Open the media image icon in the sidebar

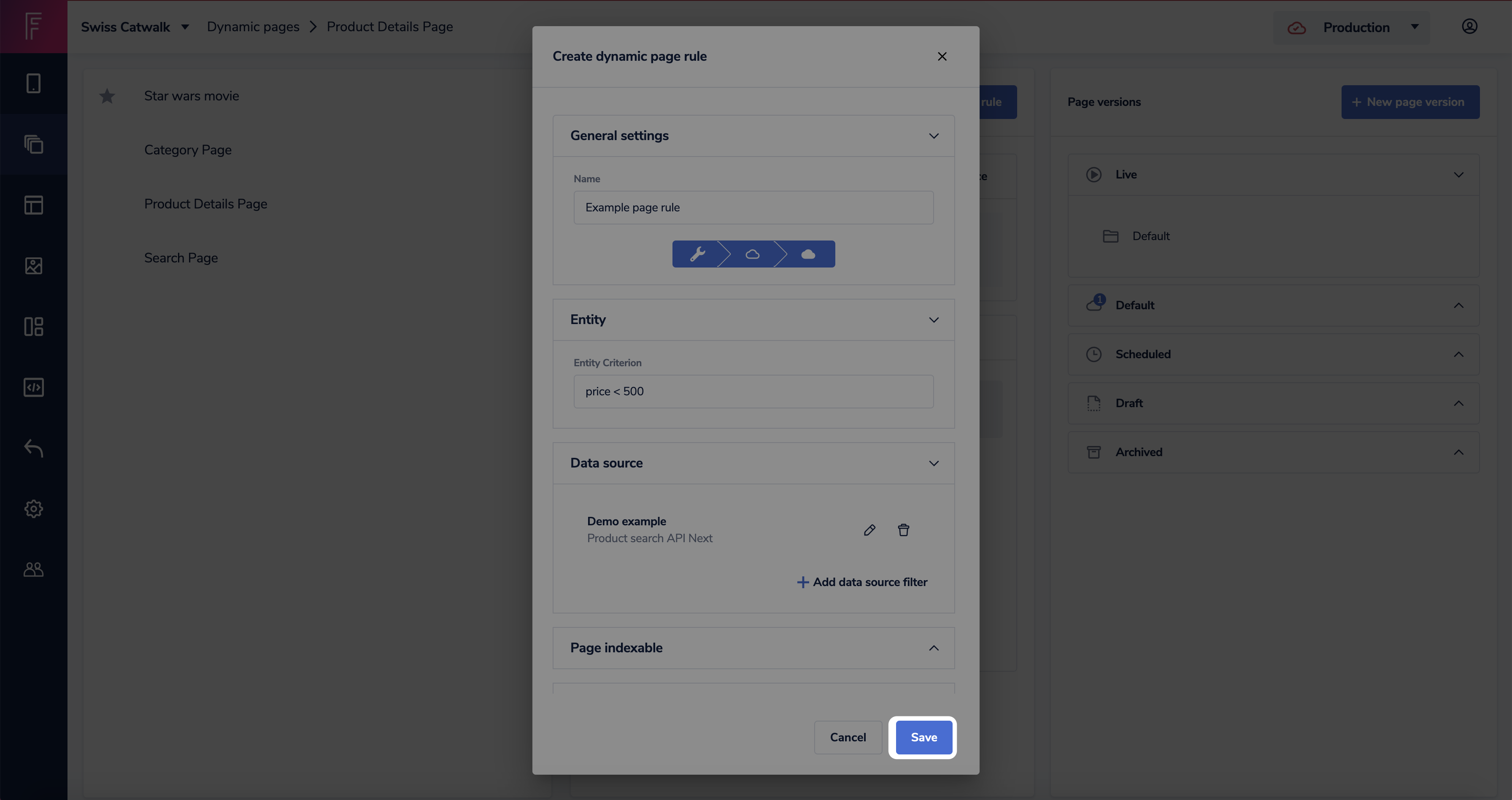pyautogui.click(x=33, y=266)
